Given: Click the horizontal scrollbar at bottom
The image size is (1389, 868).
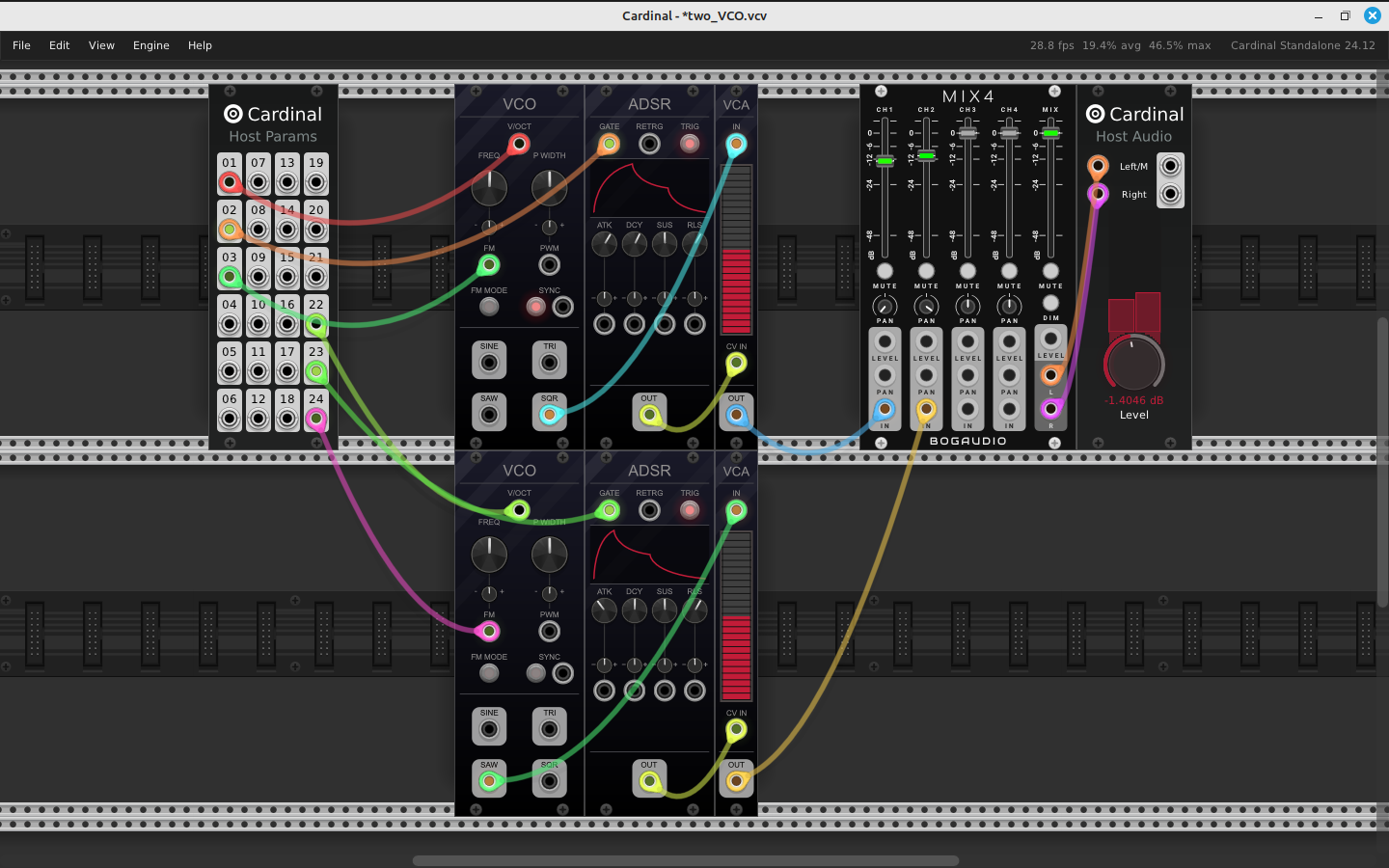Looking at the screenshot, I should pos(686,860).
